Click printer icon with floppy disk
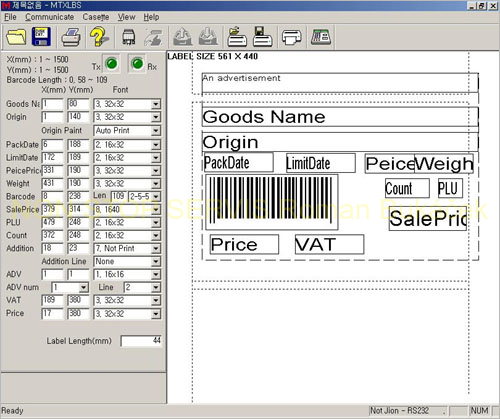This screenshot has height=419, width=500. [263, 37]
